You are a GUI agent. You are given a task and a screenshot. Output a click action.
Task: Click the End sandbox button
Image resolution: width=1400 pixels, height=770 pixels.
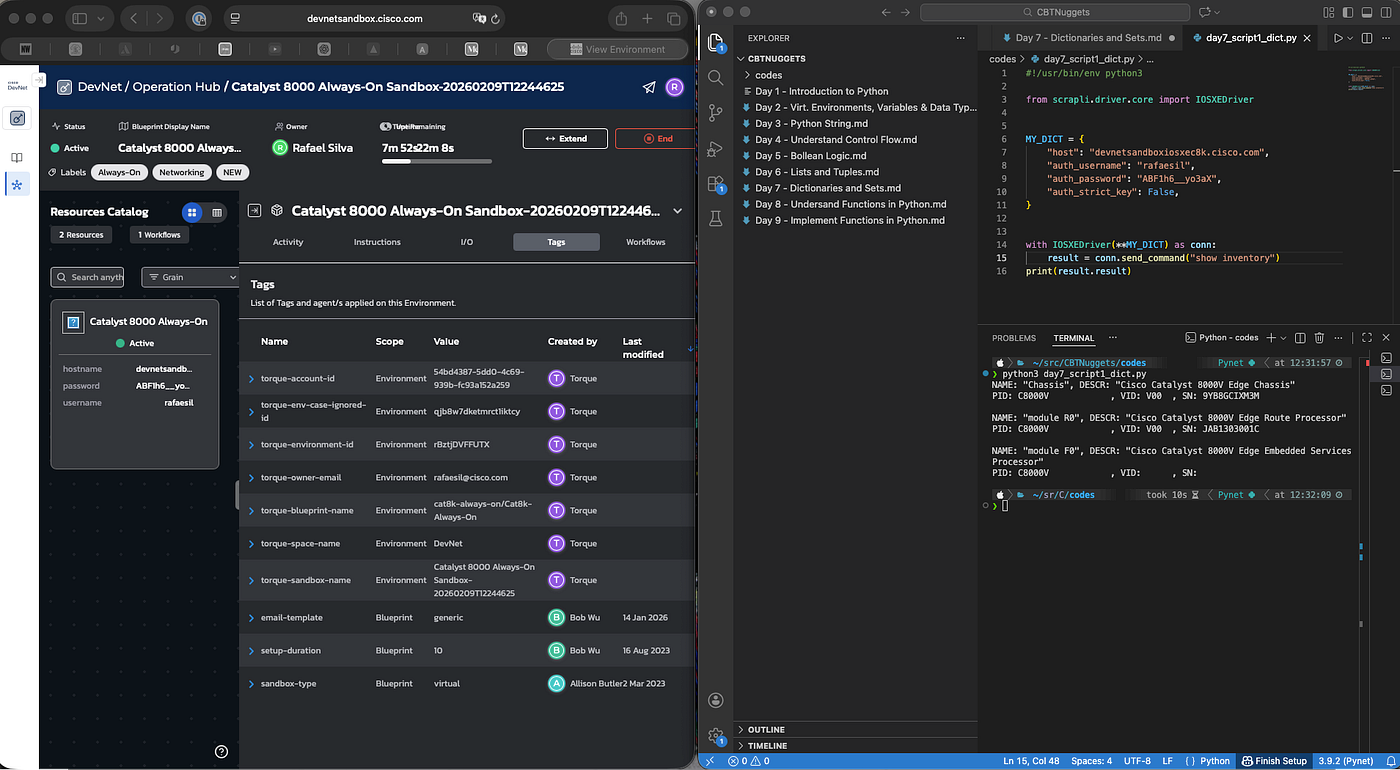coord(656,138)
